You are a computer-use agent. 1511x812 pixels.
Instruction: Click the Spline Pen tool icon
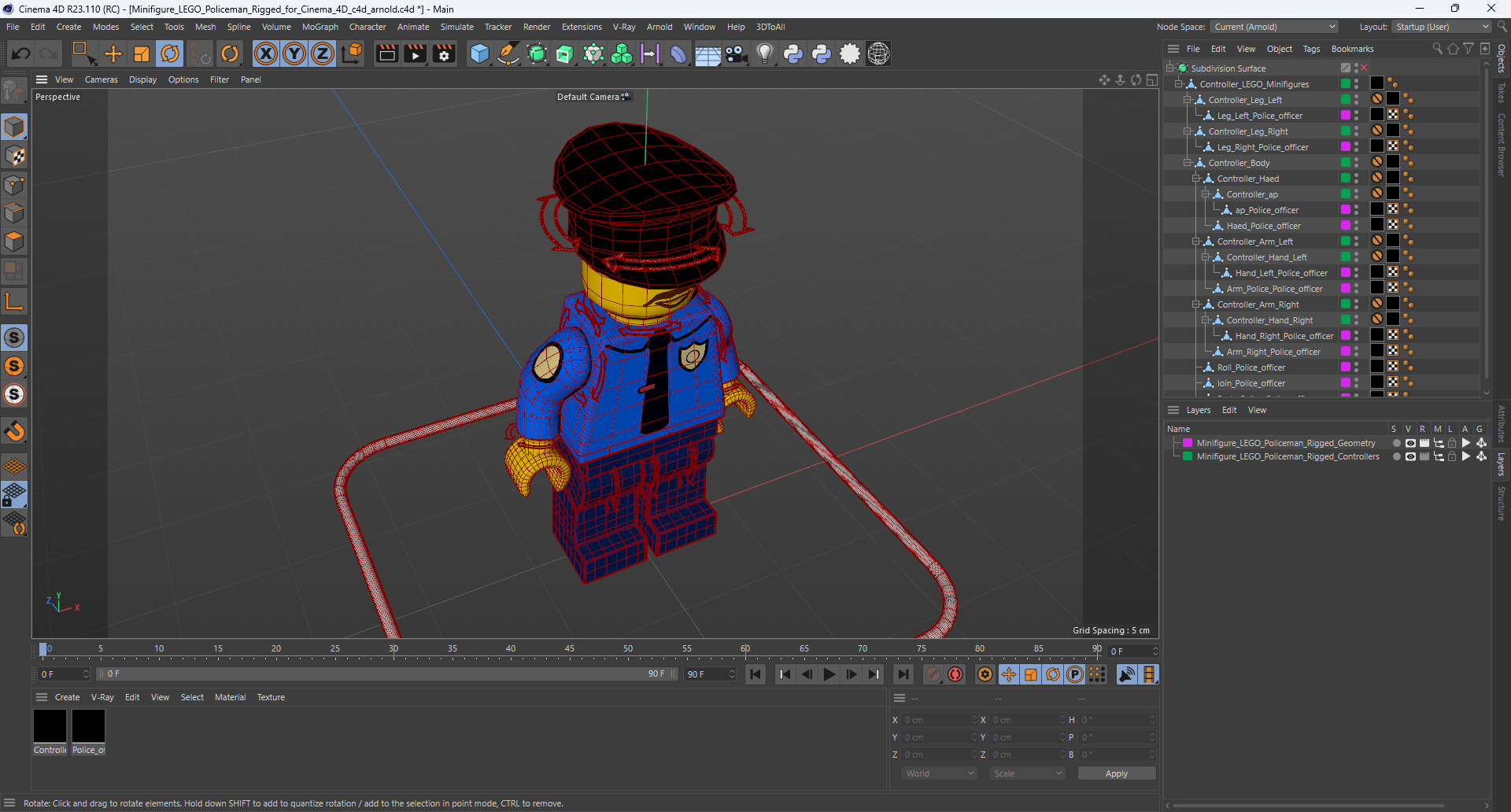click(x=508, y=54)
